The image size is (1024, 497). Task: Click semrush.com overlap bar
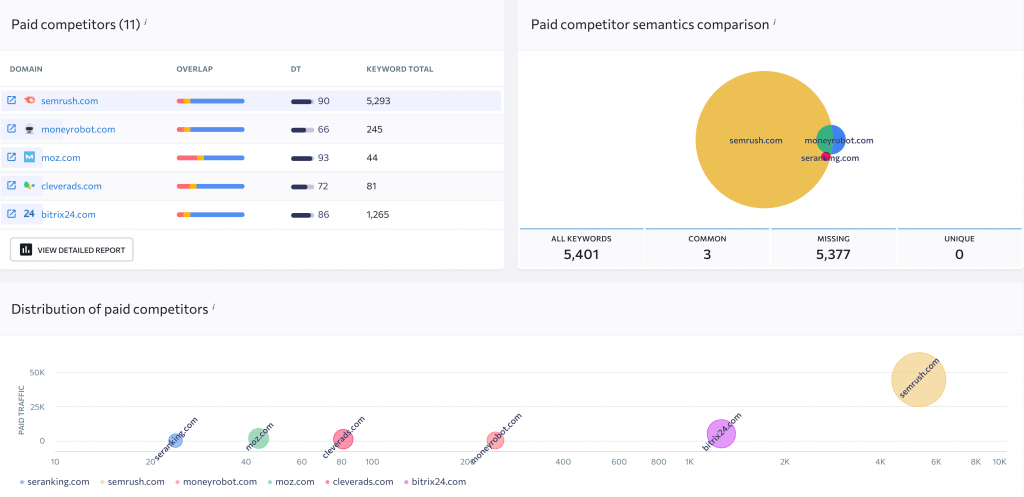coord(210,101)
